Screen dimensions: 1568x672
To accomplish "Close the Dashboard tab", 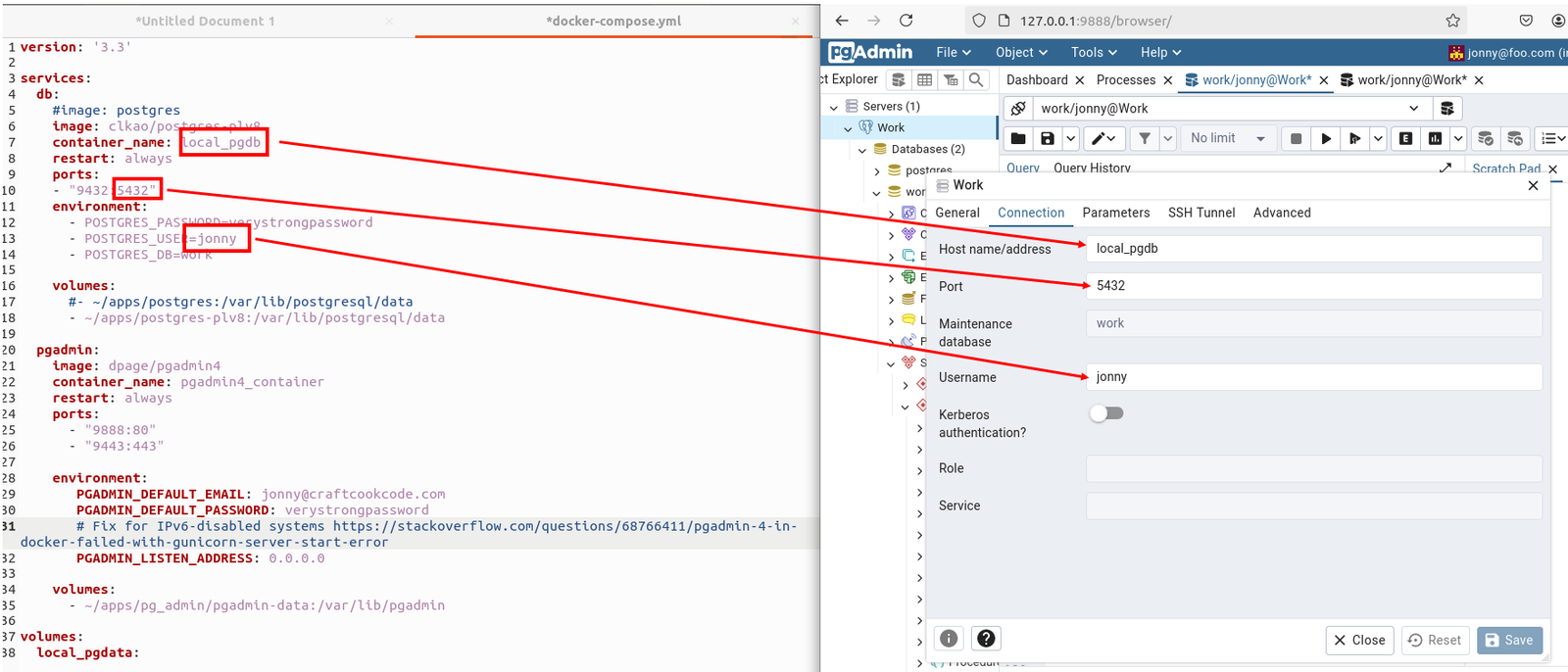I will [1079, 80].
